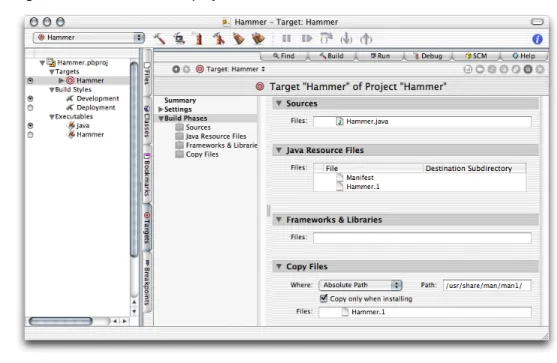This screenshot has width=557, height=363.
Task: Click the forward navigation arrow beside Target: Hammer
Action: coord(186,69)
